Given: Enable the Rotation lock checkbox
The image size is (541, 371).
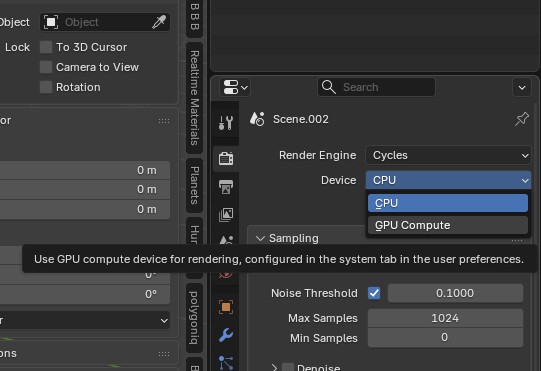Looking at the screenshot, I should click(46, 87).
